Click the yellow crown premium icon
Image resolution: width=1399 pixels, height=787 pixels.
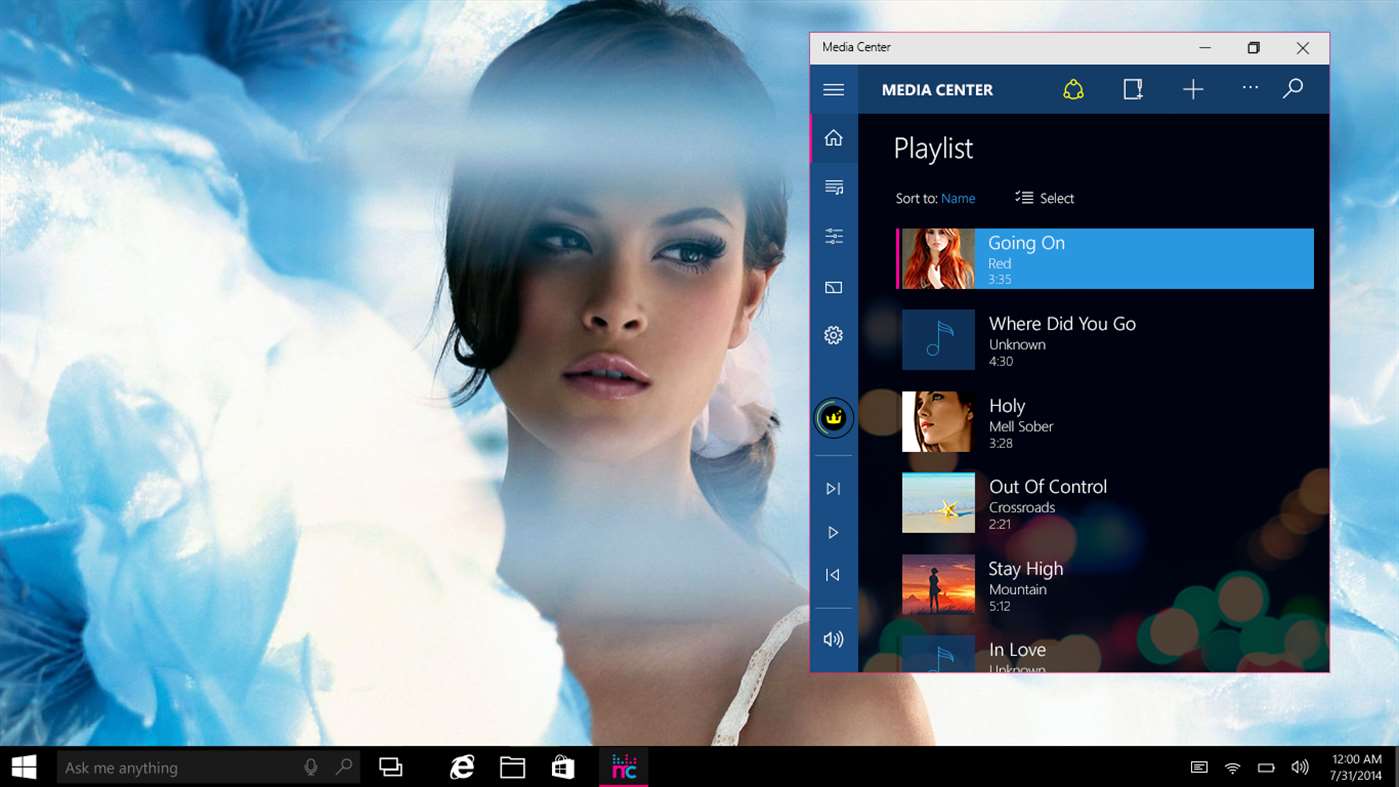(833, 418)
